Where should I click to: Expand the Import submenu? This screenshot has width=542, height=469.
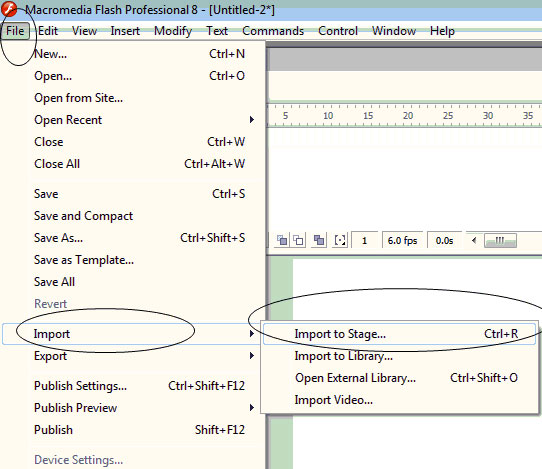[131, 334]
